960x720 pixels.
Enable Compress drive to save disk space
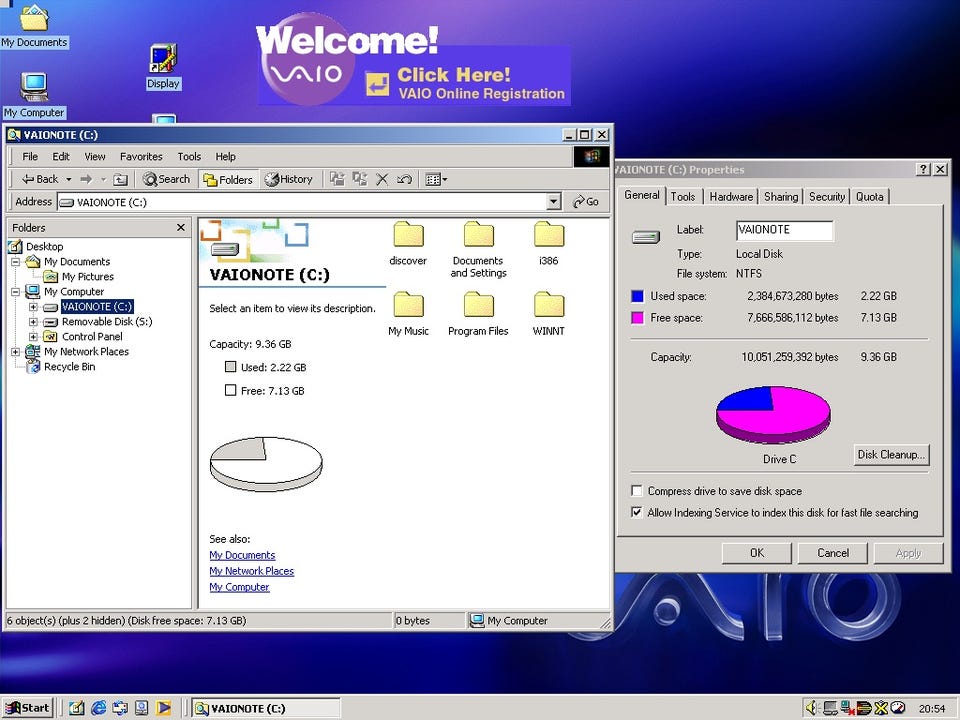637,491
